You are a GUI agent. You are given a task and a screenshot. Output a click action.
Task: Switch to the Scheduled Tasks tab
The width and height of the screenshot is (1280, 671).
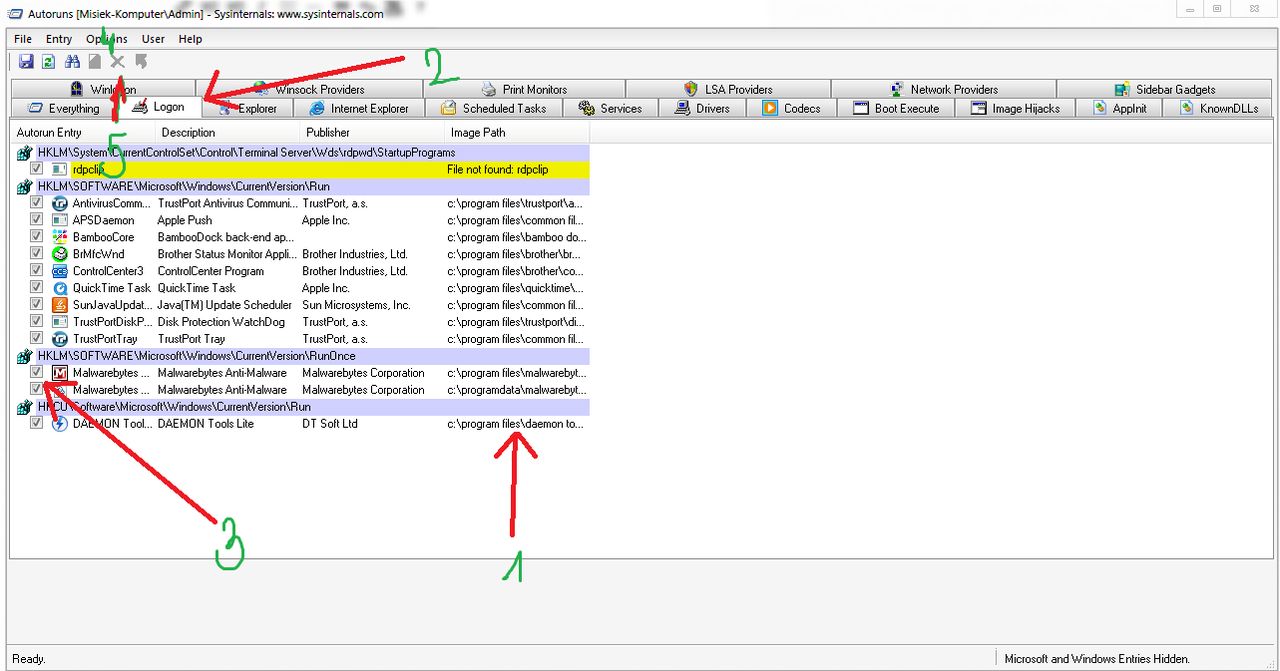[x=494, y=108]
